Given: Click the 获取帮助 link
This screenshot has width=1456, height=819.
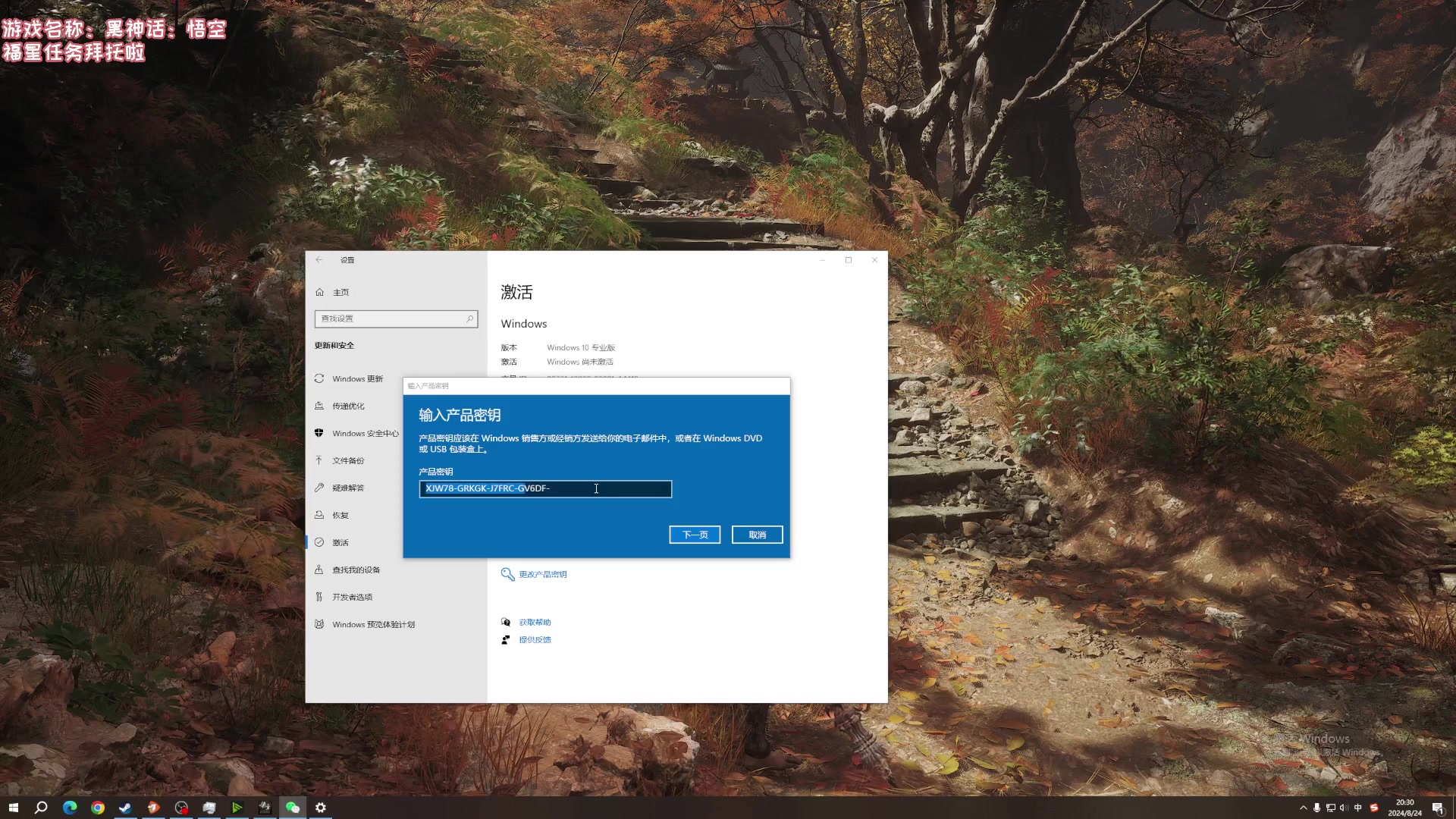Looking at the screenshot, I should coord(535,622).
